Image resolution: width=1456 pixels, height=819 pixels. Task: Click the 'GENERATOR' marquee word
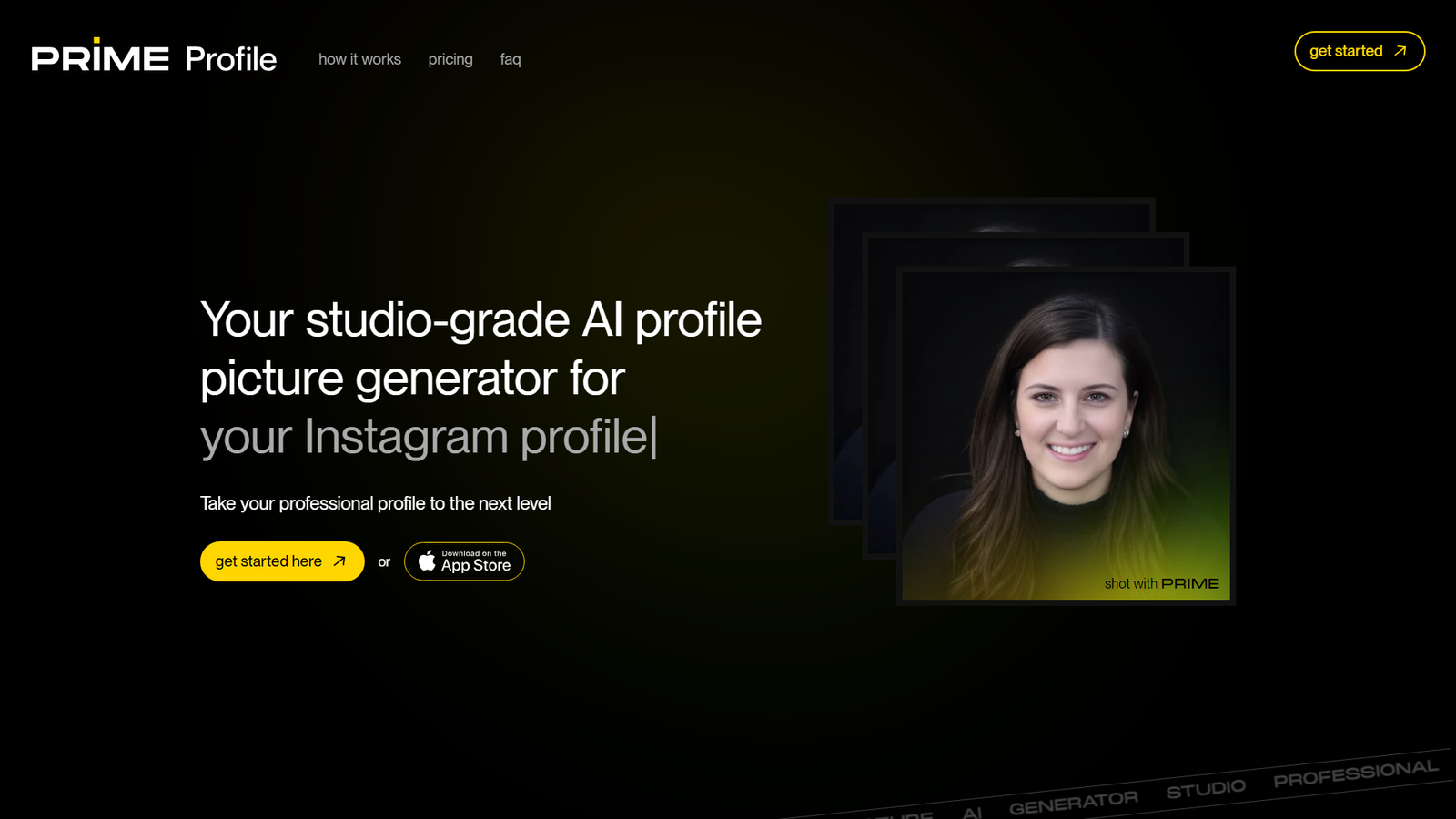pyautogui.click(x=1074, y=803)
